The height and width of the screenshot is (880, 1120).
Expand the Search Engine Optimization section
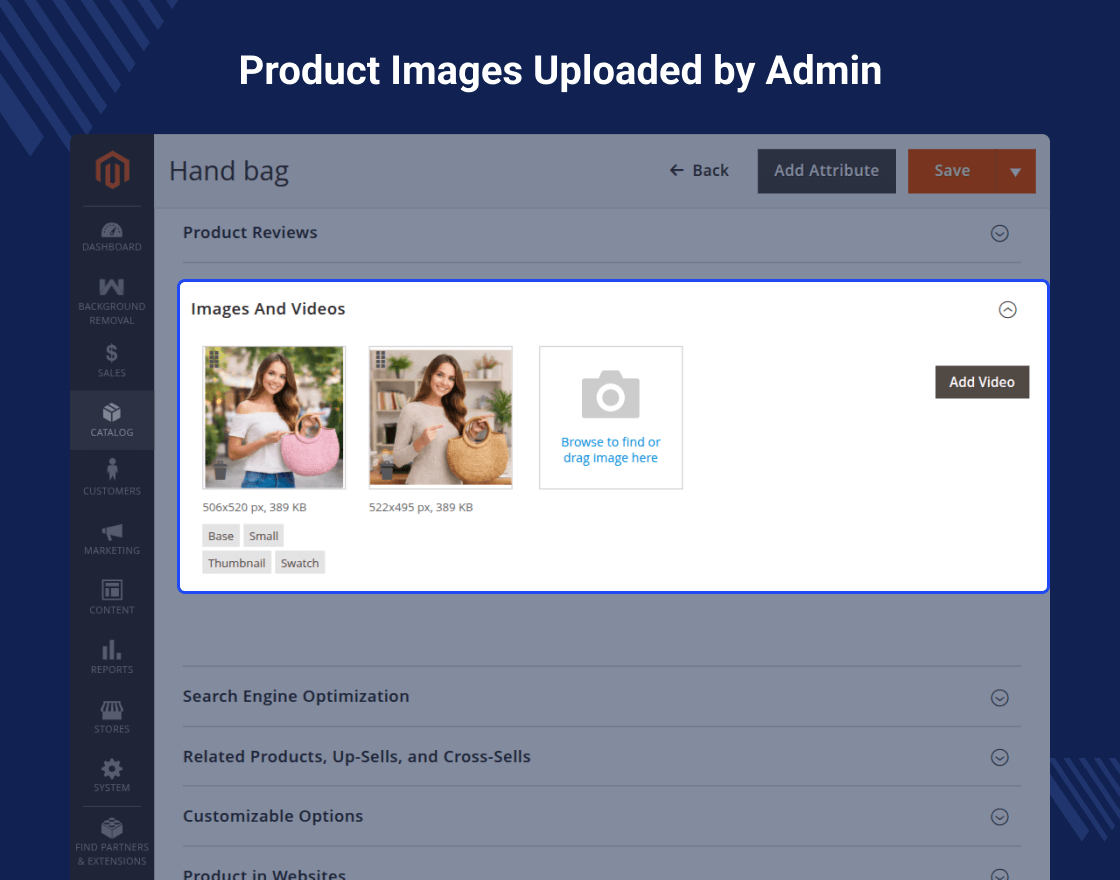click(999, 698)
